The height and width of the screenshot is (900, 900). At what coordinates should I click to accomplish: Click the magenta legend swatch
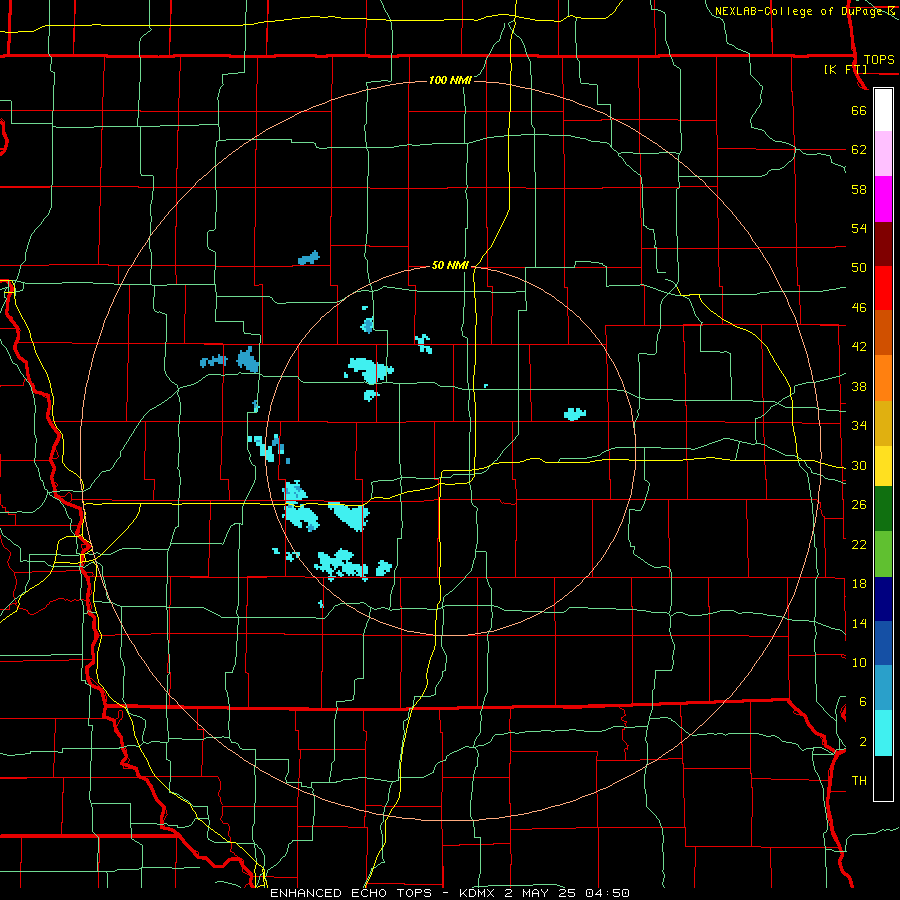tap(883, 199)
